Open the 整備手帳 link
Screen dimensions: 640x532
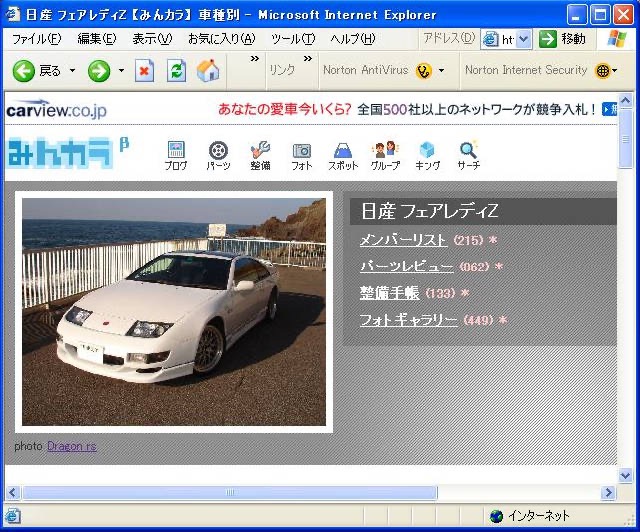(389, 293)
